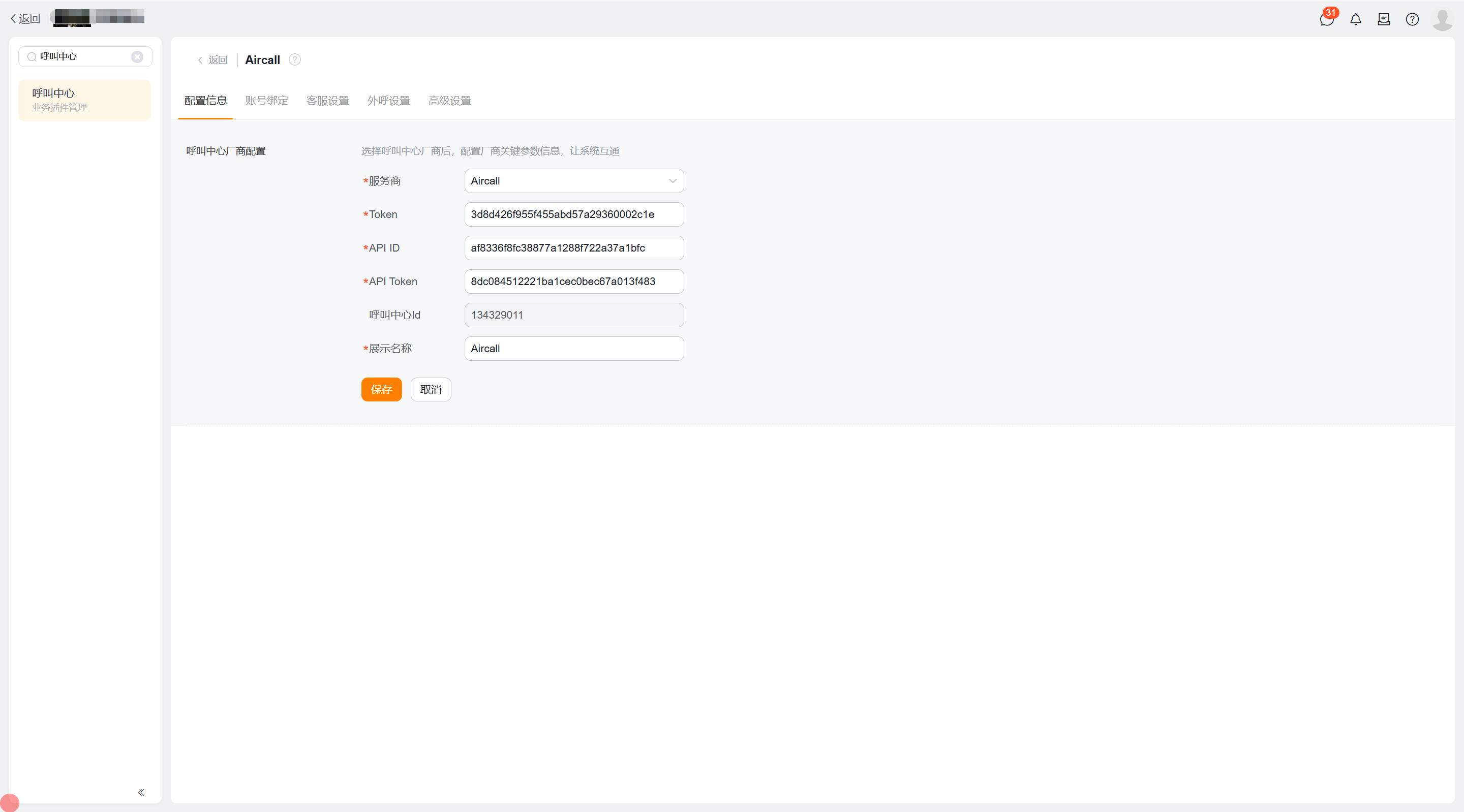Click the help question mark in top bar
The height and width of the screenshot is (812, 1464).
tap(1412, 20)
